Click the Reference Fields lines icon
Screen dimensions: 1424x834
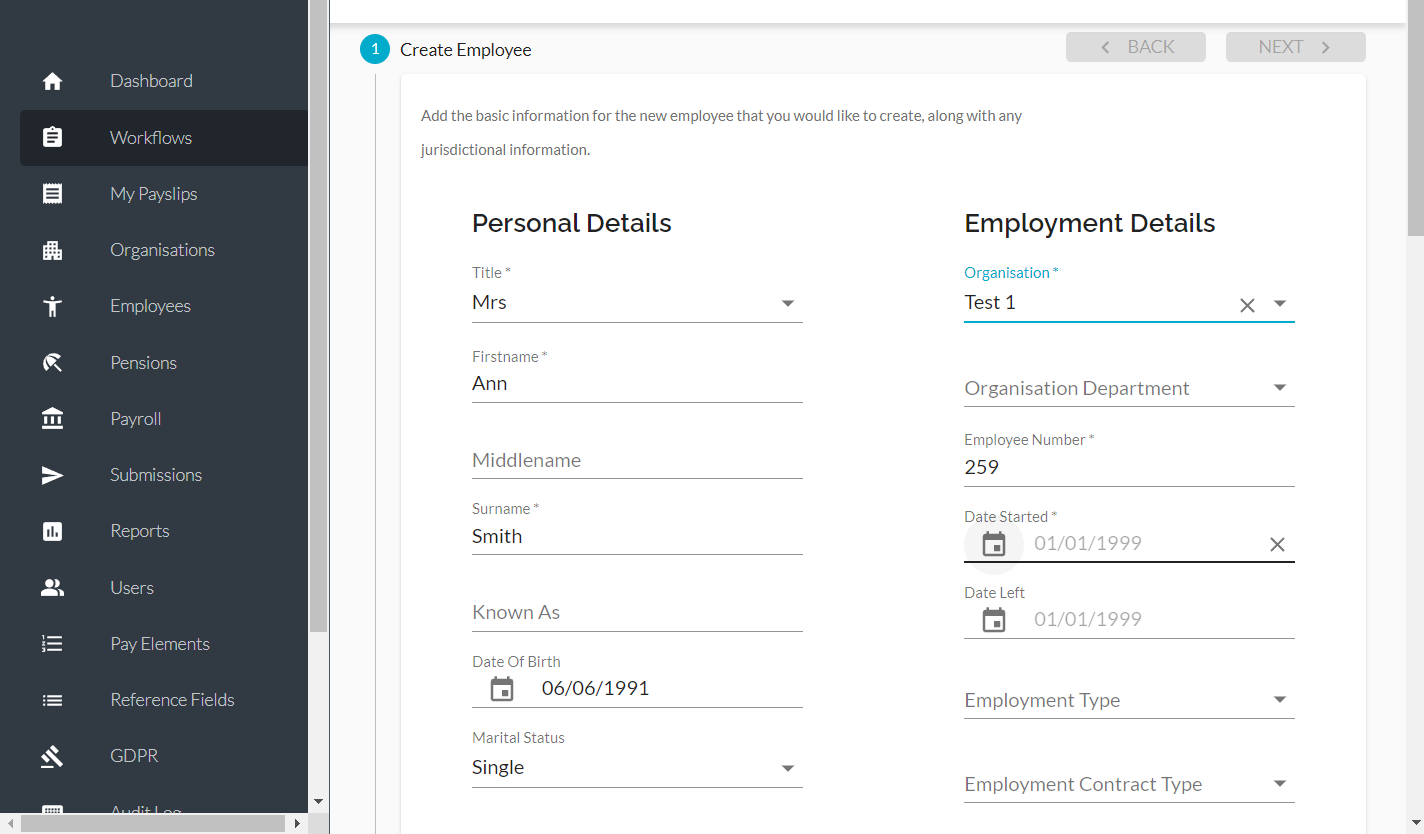(x=53, y=700)
